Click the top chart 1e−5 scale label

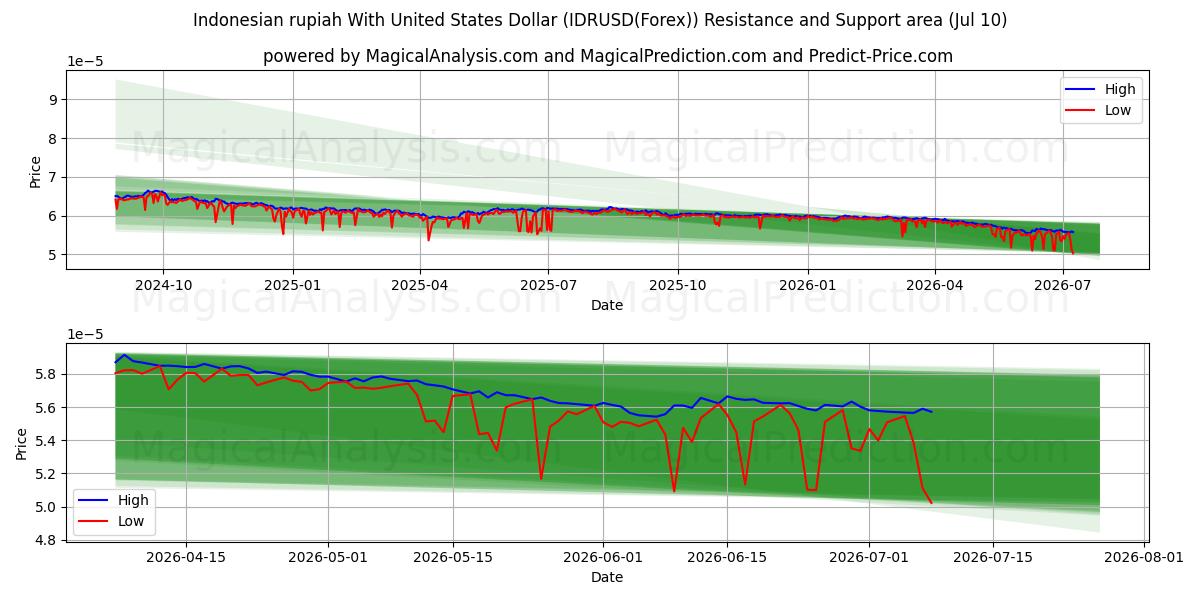(x=84, y=61)
